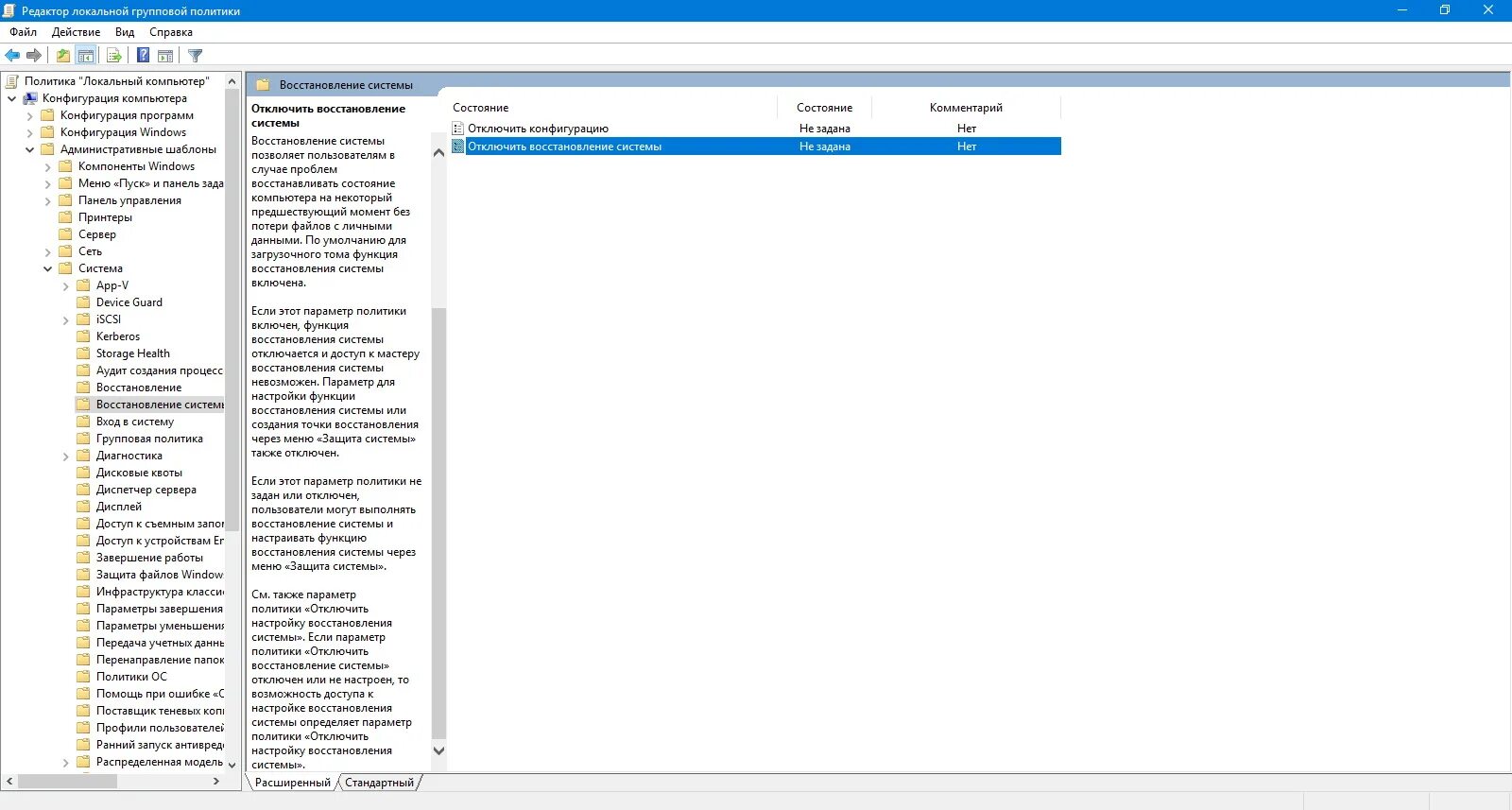Image resolution: width=1512 pixels, height=810 pixels.
Task: Click the Storage Health folder icon
Action: tap(83, 353)
